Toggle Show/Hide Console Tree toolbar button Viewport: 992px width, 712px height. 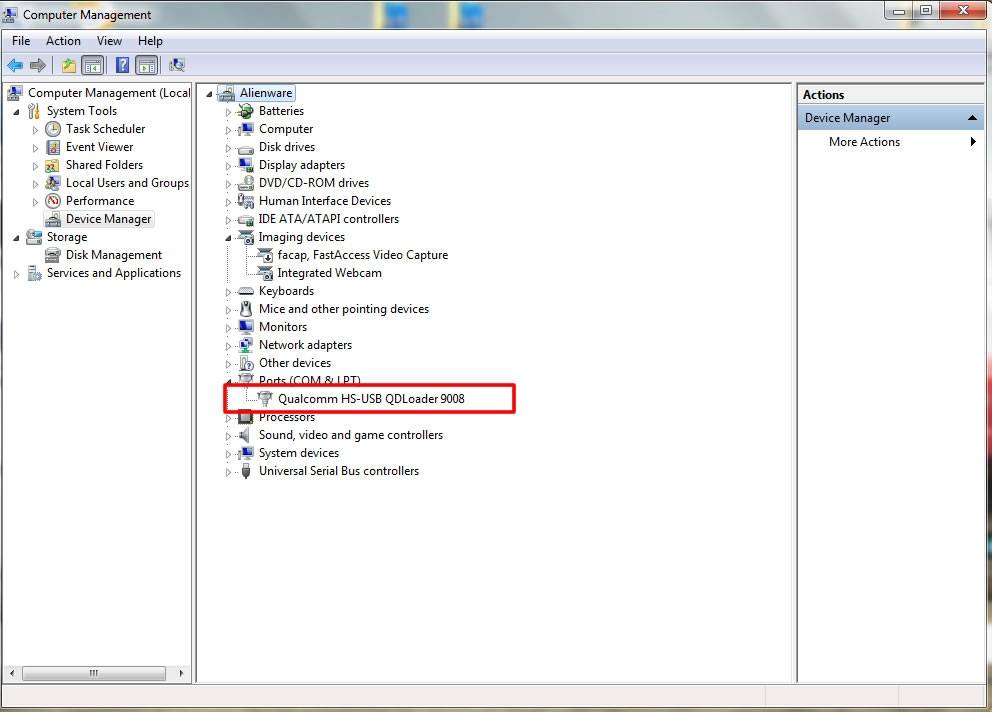click(x=93, y=66)
